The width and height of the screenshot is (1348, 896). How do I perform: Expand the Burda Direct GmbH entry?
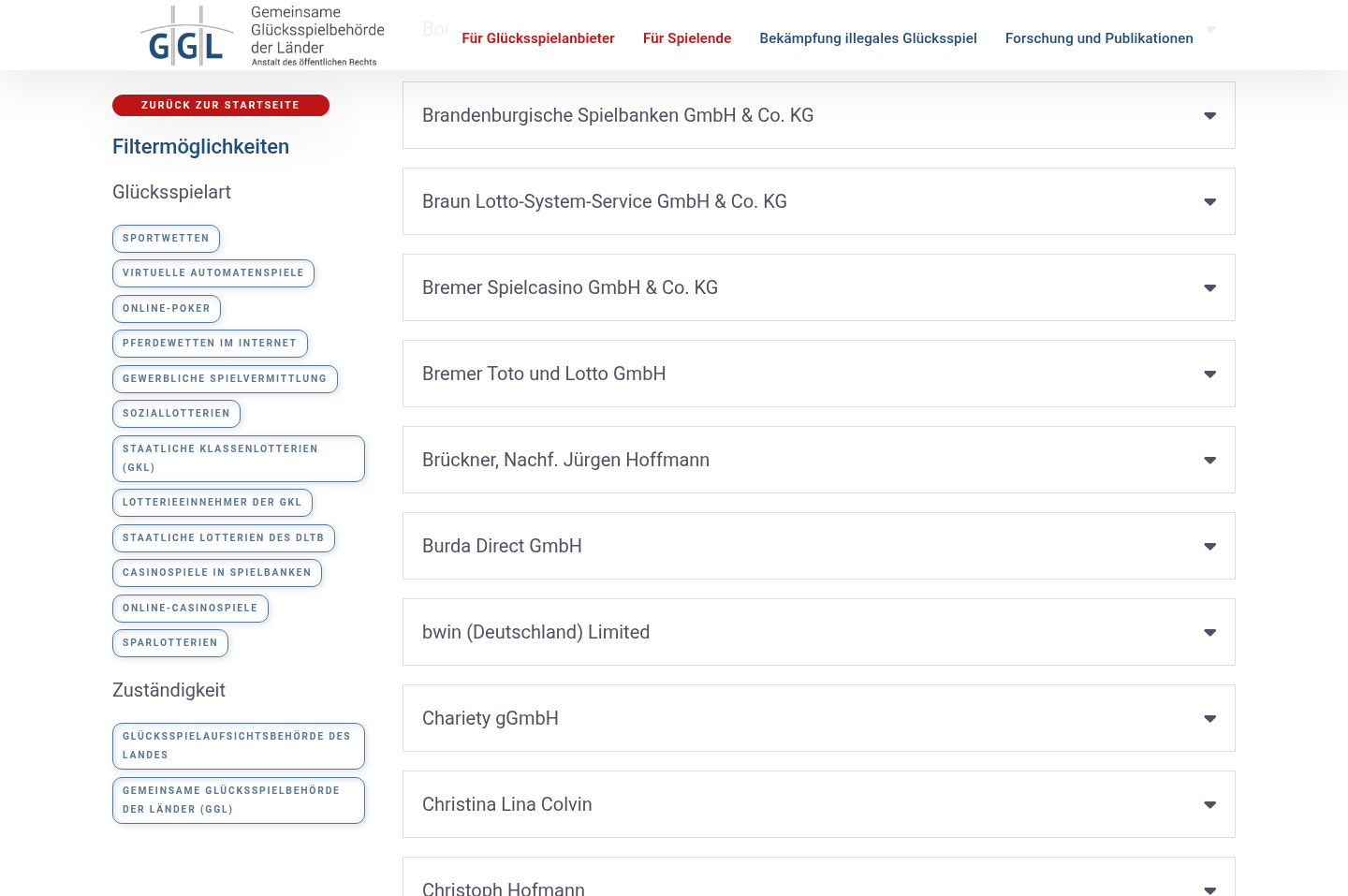819,546
